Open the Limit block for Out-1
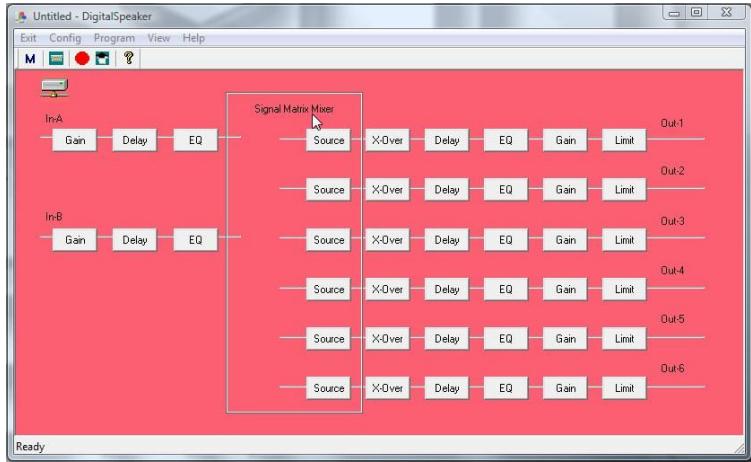 point(624,140)
